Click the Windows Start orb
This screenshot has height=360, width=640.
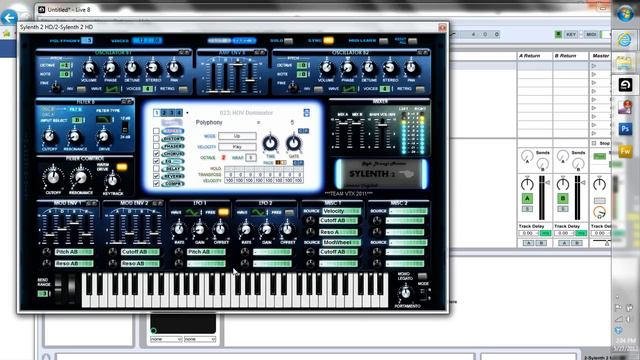tap(624, 14)
